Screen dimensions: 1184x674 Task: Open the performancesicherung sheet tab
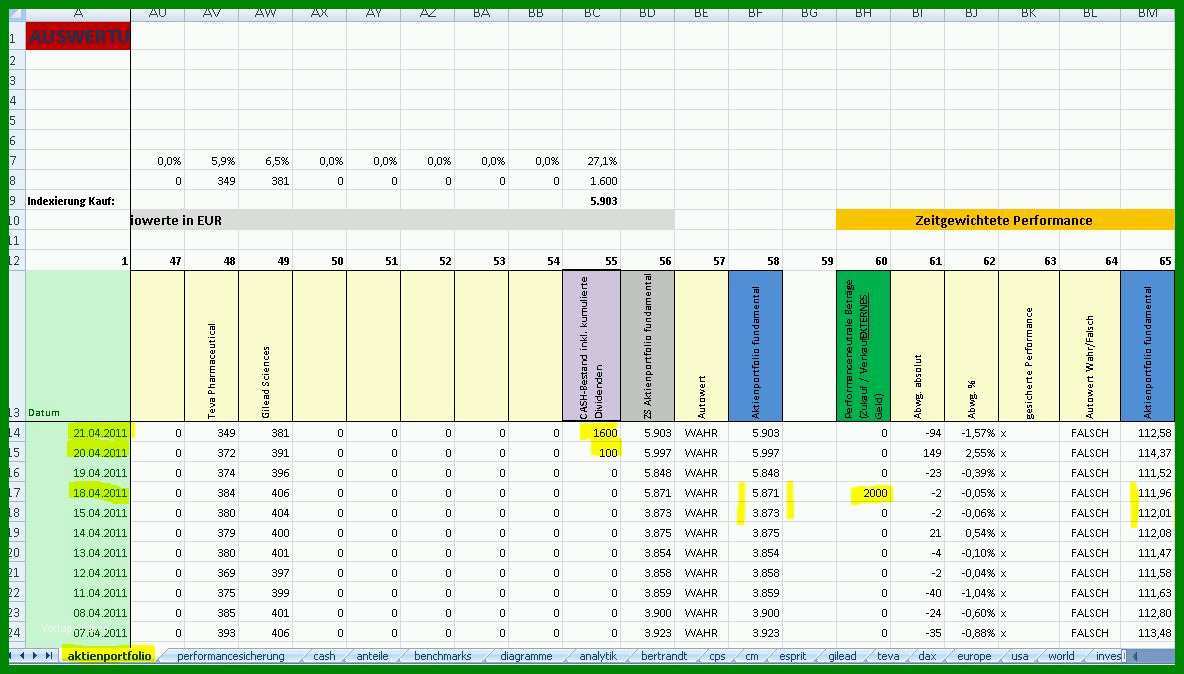pos(230,656)
